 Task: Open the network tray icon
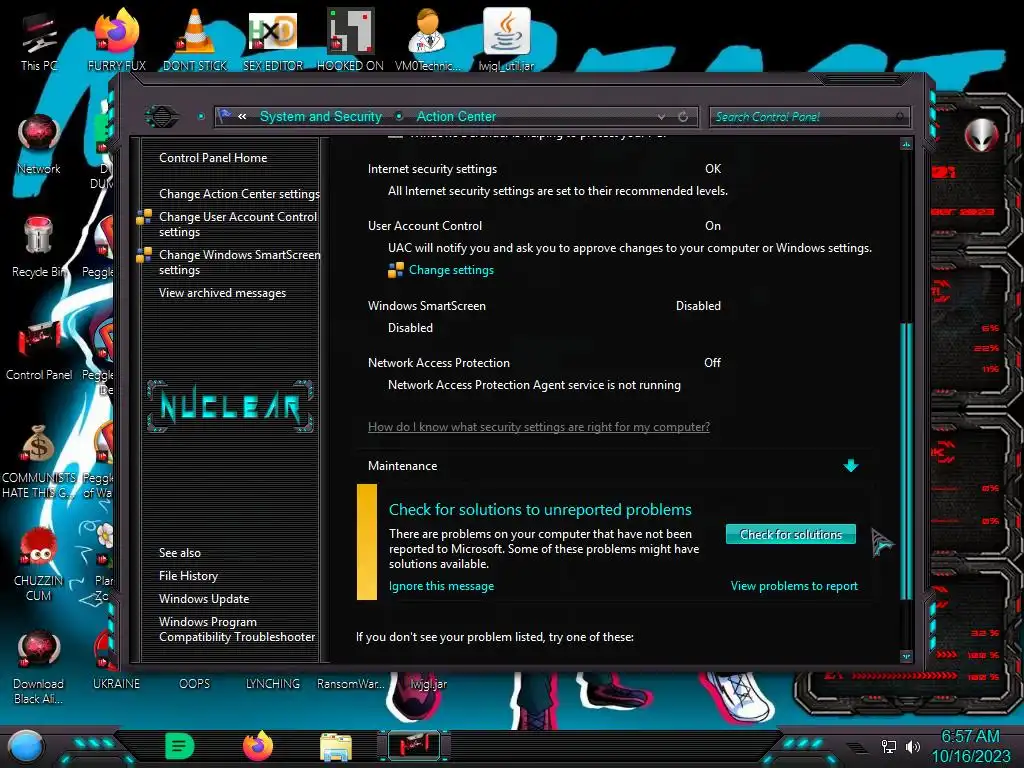click(888, 746)
